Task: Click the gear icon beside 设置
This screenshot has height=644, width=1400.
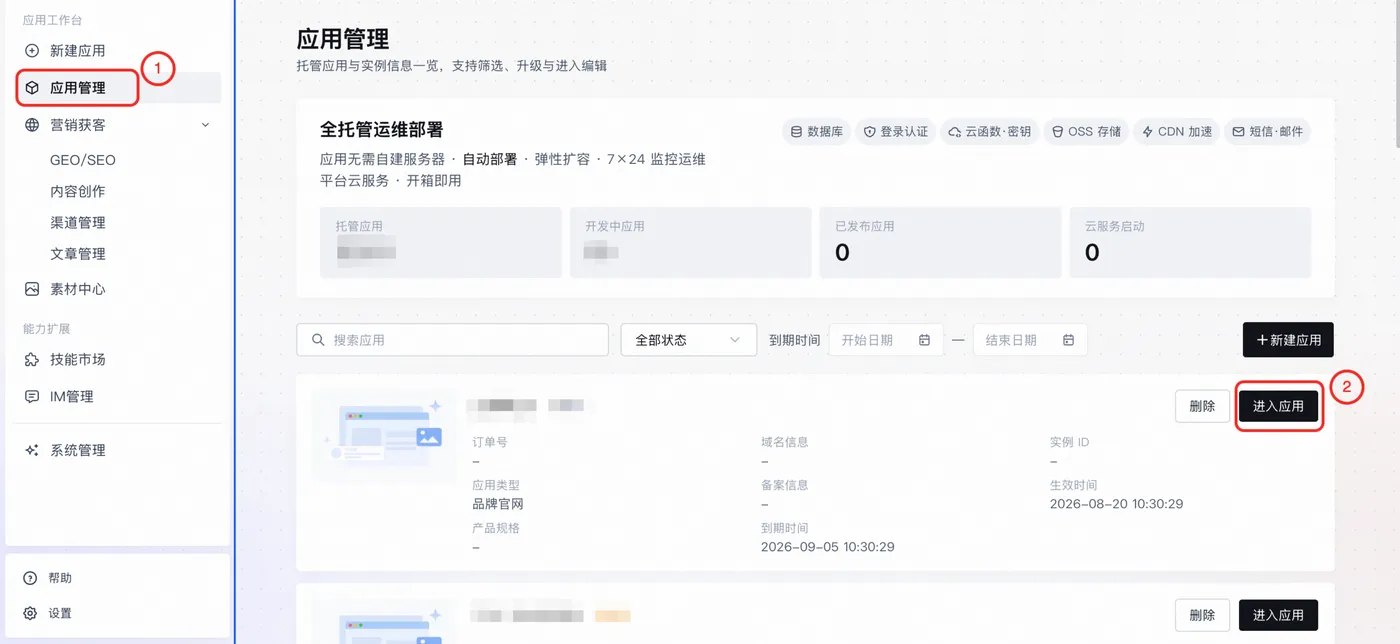Action: (x=30, y=613)
